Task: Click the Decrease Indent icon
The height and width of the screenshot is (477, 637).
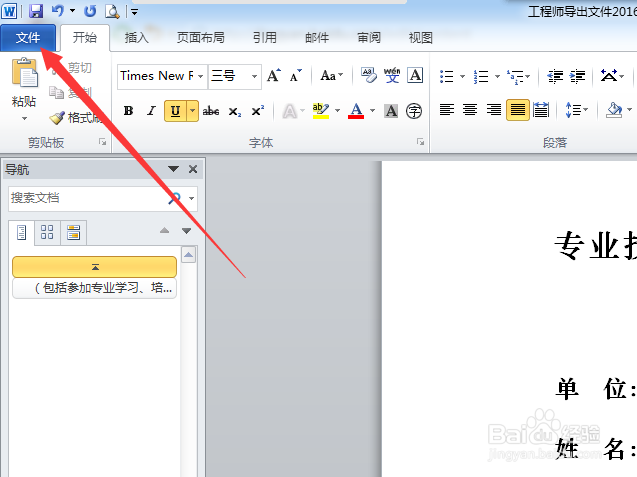Action: 555,76
